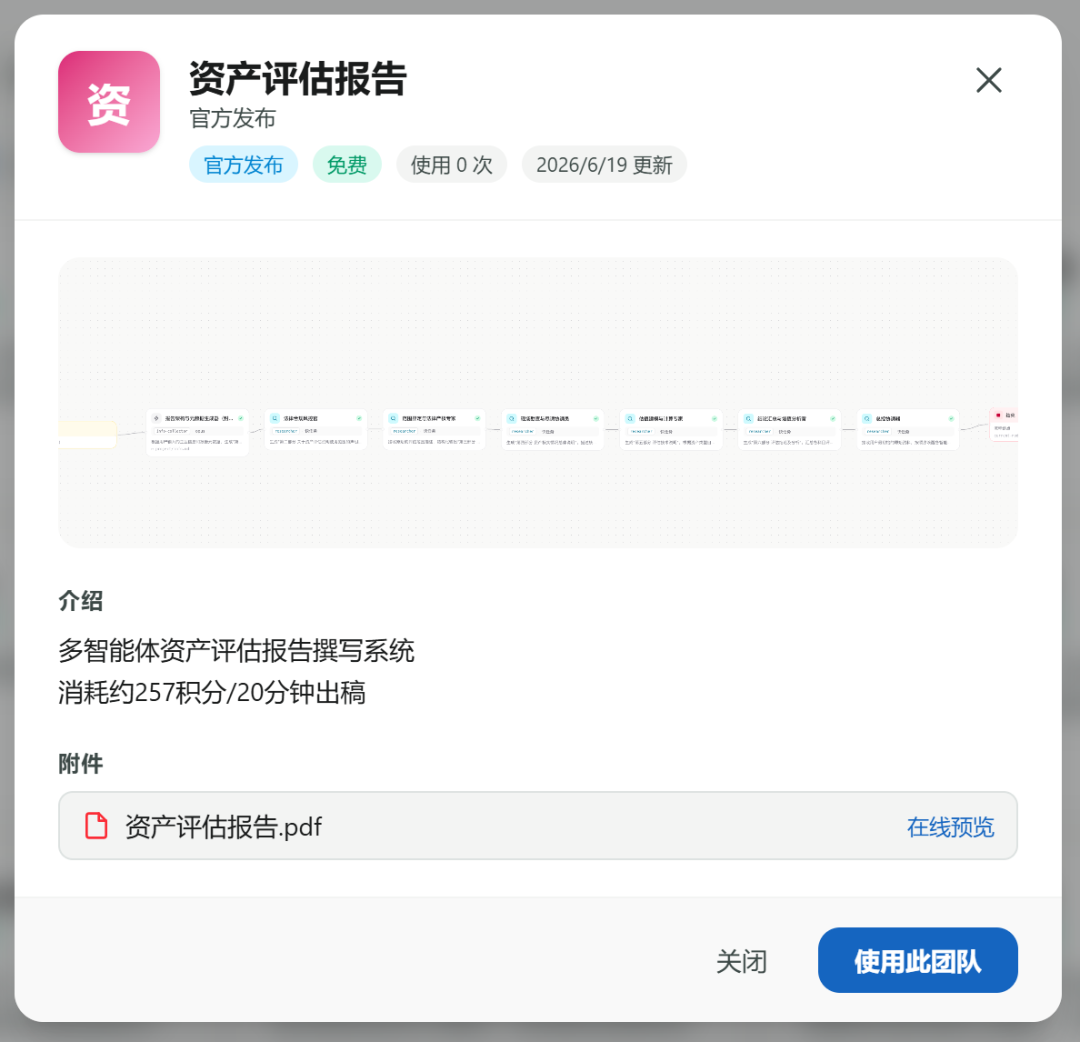The height and width of the screenshot is (1042, 1080).
Task: Click the 免费 green tag
Action: click(347, 165)
